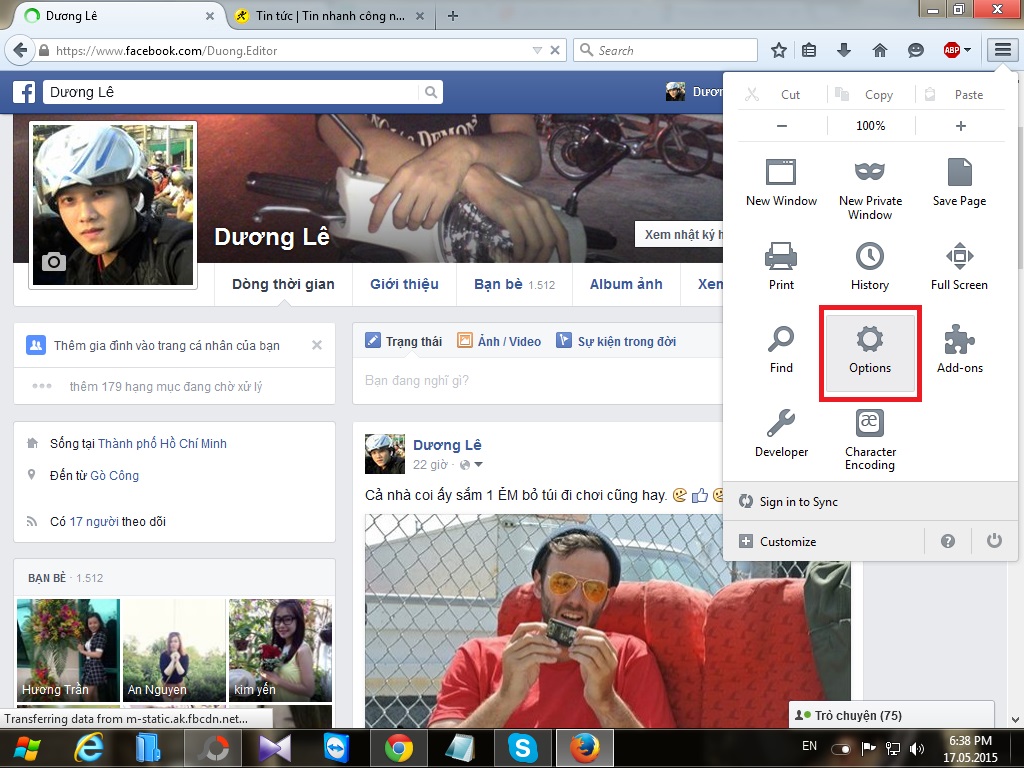Zoom in with the plus button
1024x768 pixels.
960,126
